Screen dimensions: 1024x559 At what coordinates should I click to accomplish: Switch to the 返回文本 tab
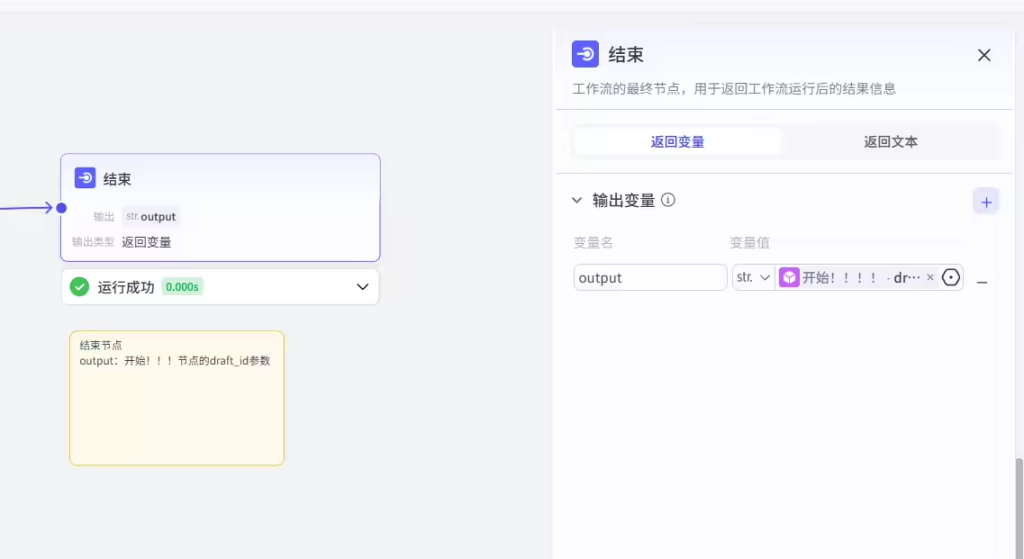click(890, 142)
